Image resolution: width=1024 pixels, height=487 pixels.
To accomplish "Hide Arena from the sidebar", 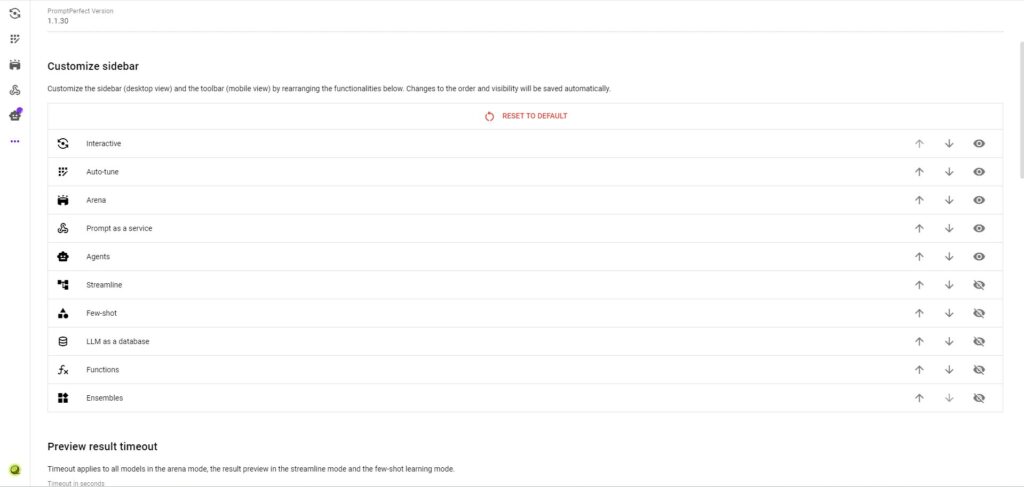I will 979,200.
